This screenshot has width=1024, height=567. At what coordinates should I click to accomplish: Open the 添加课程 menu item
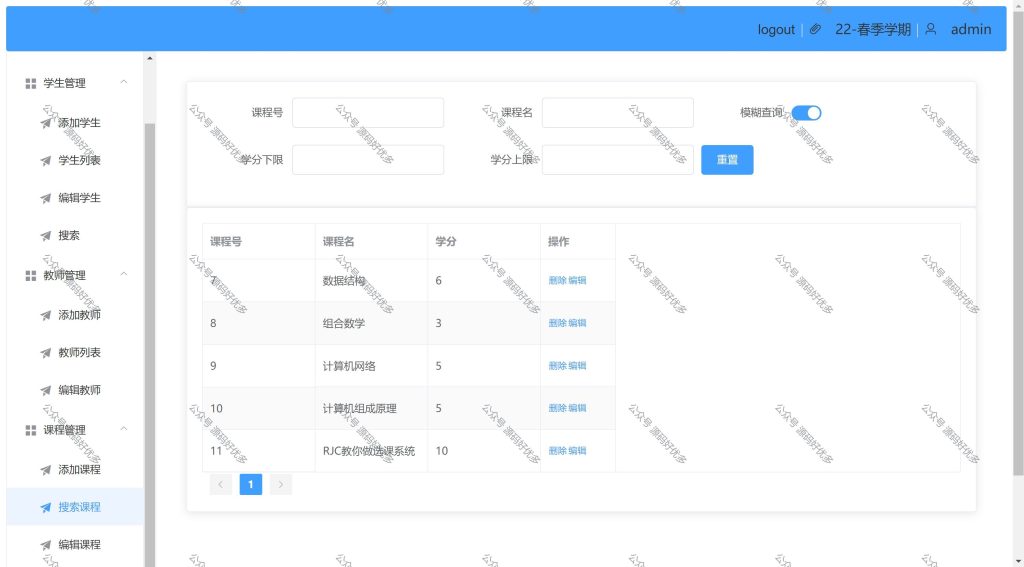[75, 470]
